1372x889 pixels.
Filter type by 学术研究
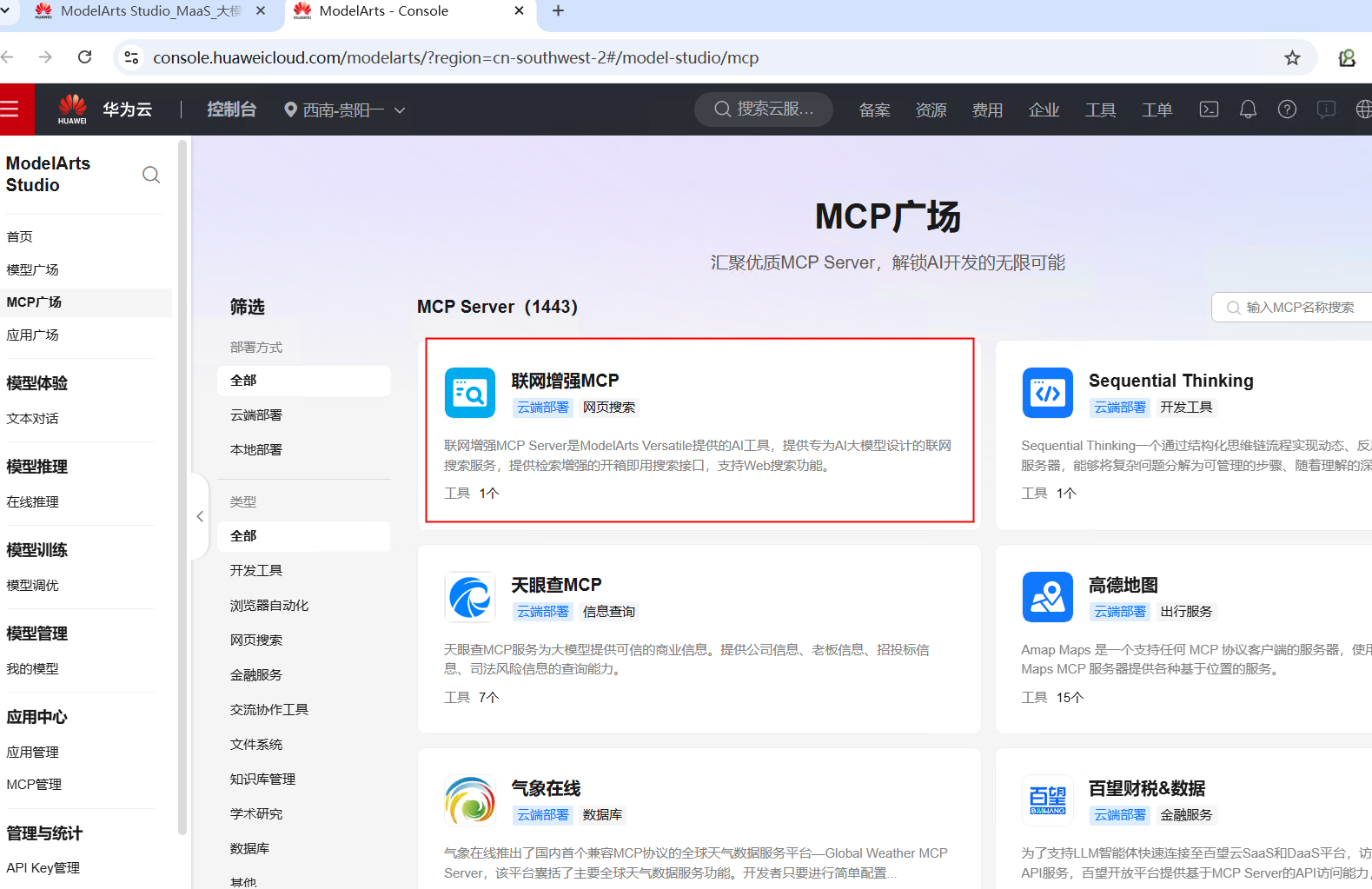click(x=256, y=813)
